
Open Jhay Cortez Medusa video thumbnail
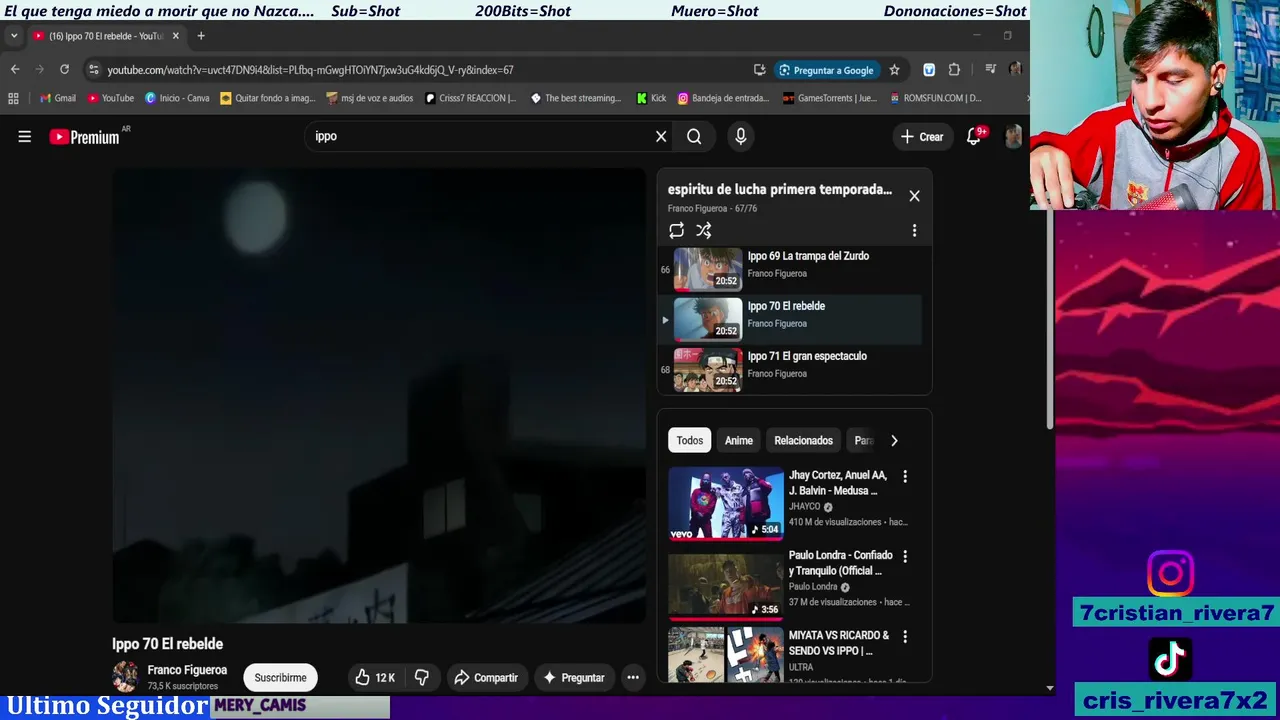click(x=726, y=503)
